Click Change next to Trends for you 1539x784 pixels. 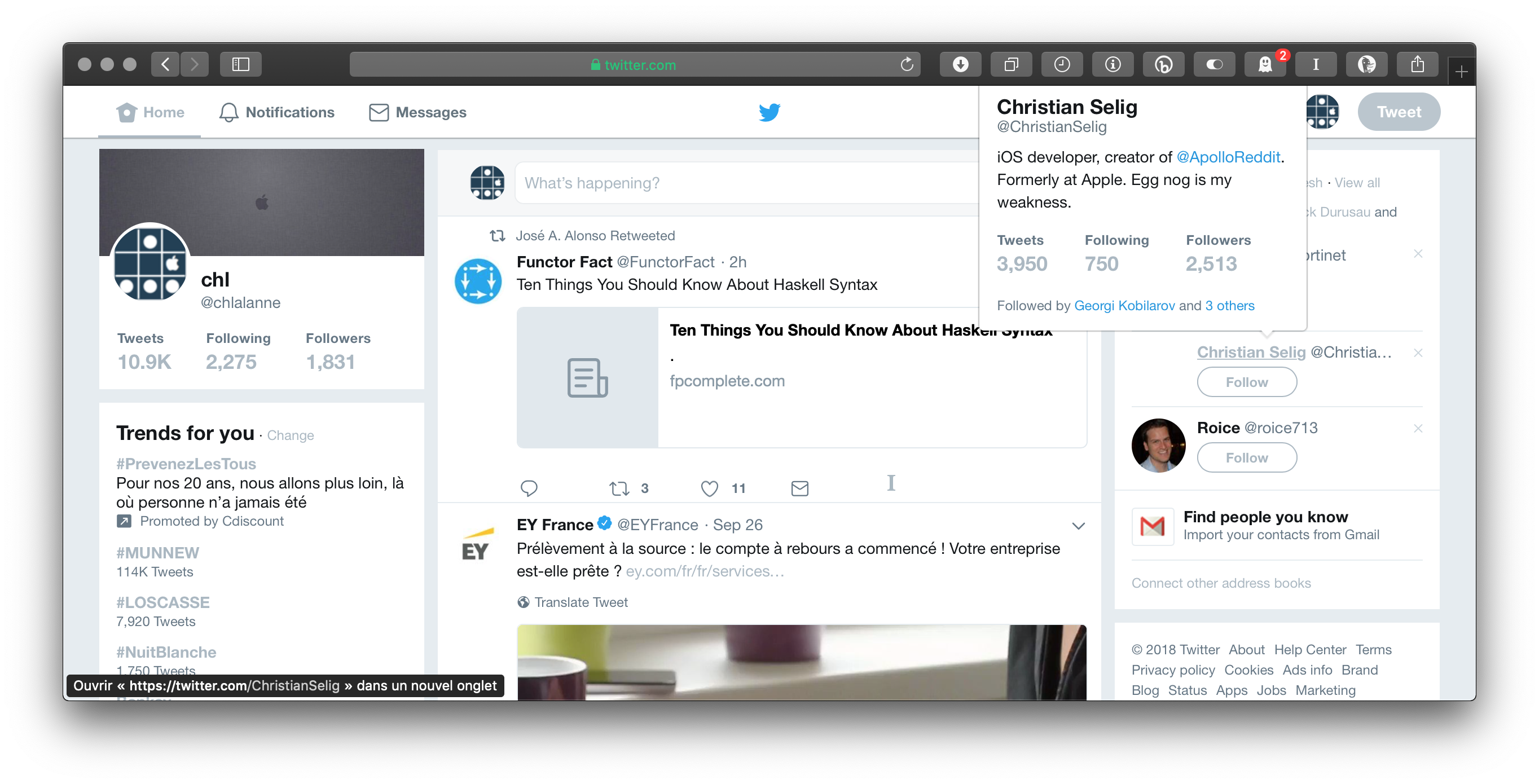(x=291, y=435)
